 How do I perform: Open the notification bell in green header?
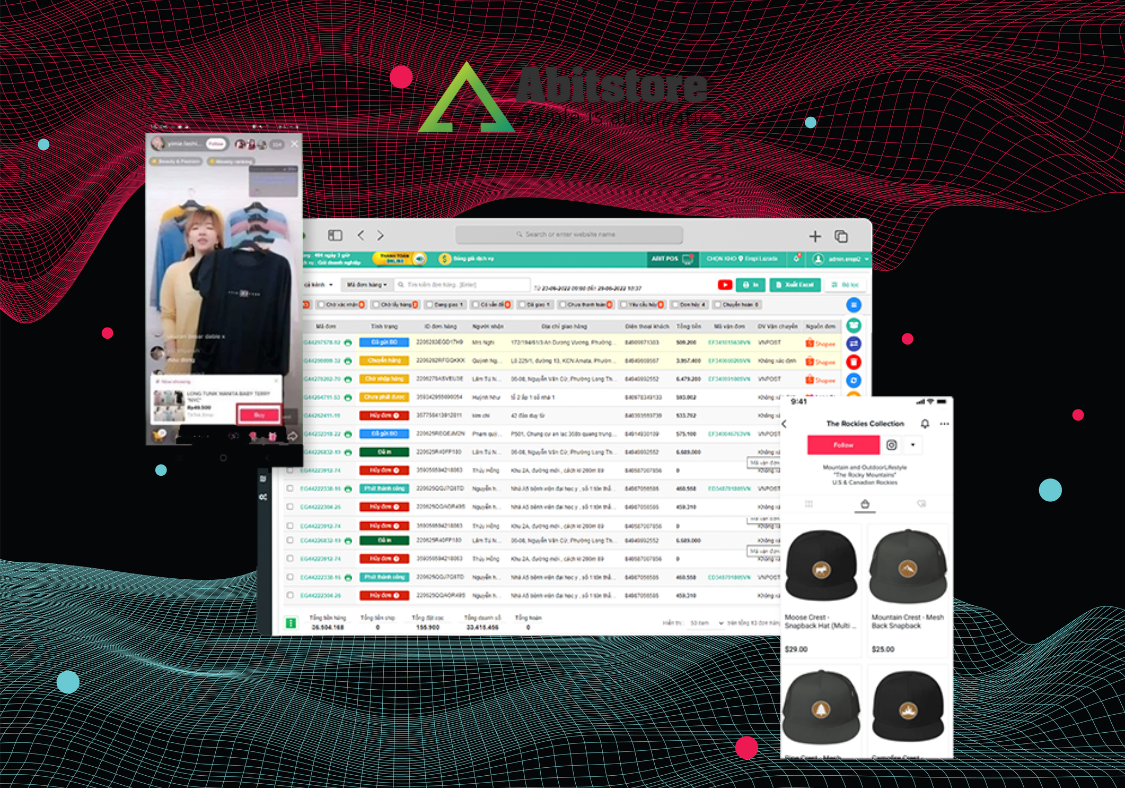(x=796, y=258)
